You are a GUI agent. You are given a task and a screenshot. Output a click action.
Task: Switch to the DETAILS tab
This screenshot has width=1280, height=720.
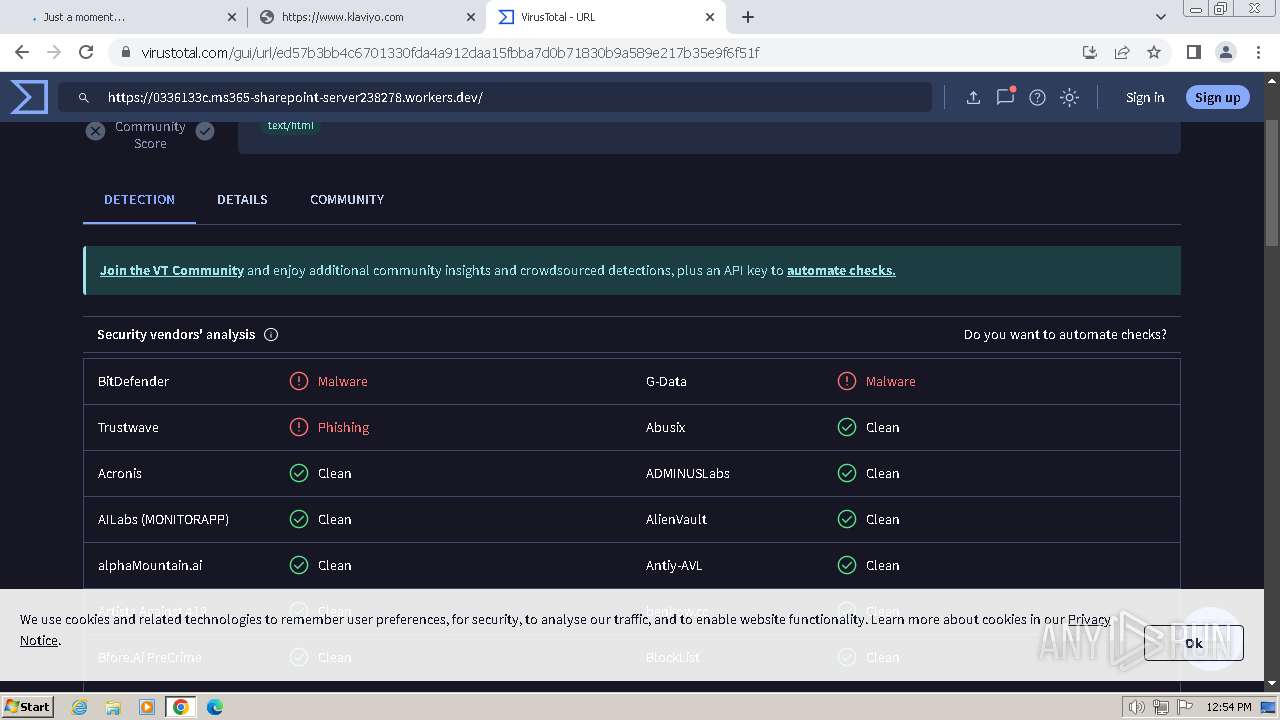pyautogui.click(x=242, y=199)
